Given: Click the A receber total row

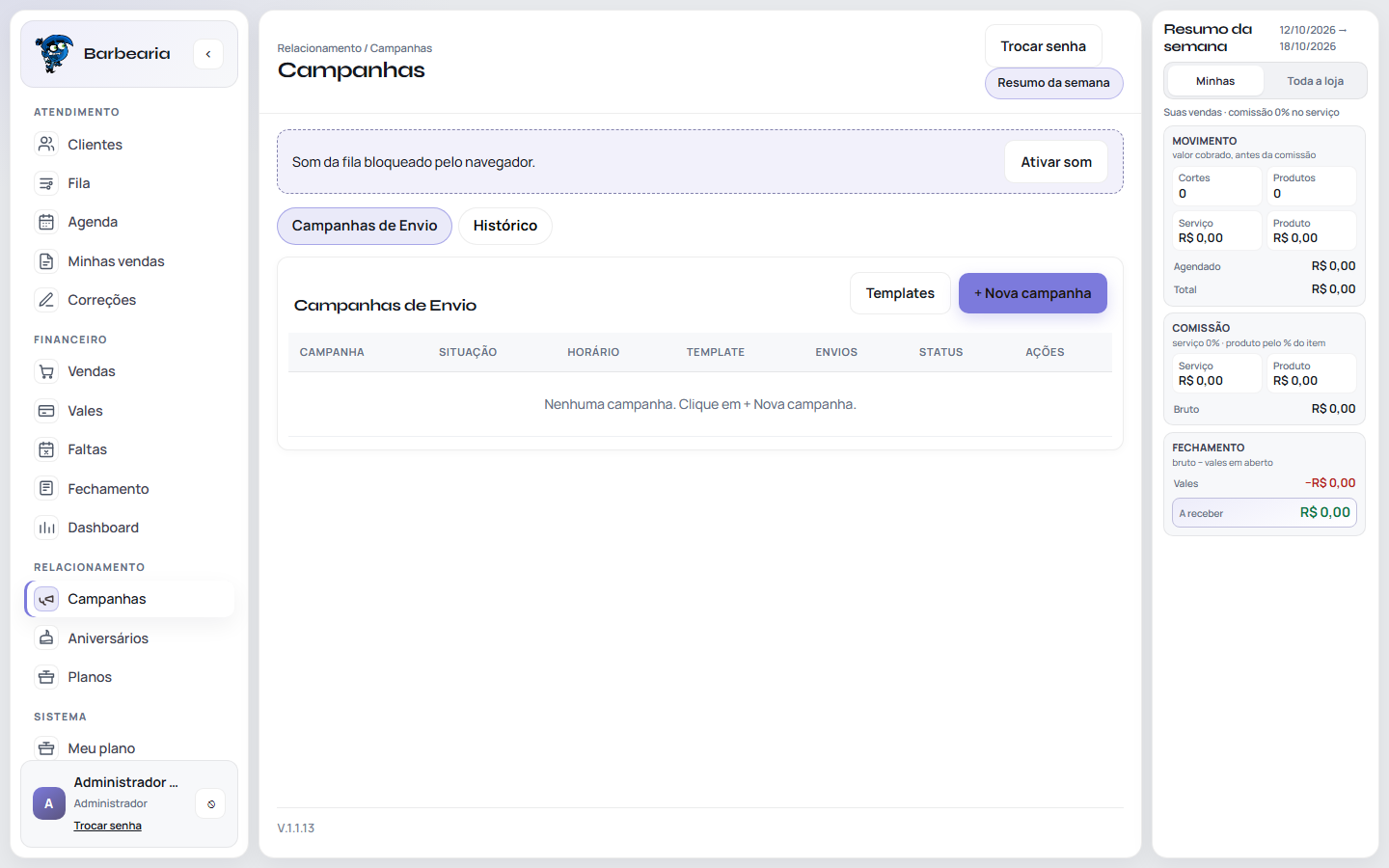Looking at the screenshot, I should tap(1264, 513).
